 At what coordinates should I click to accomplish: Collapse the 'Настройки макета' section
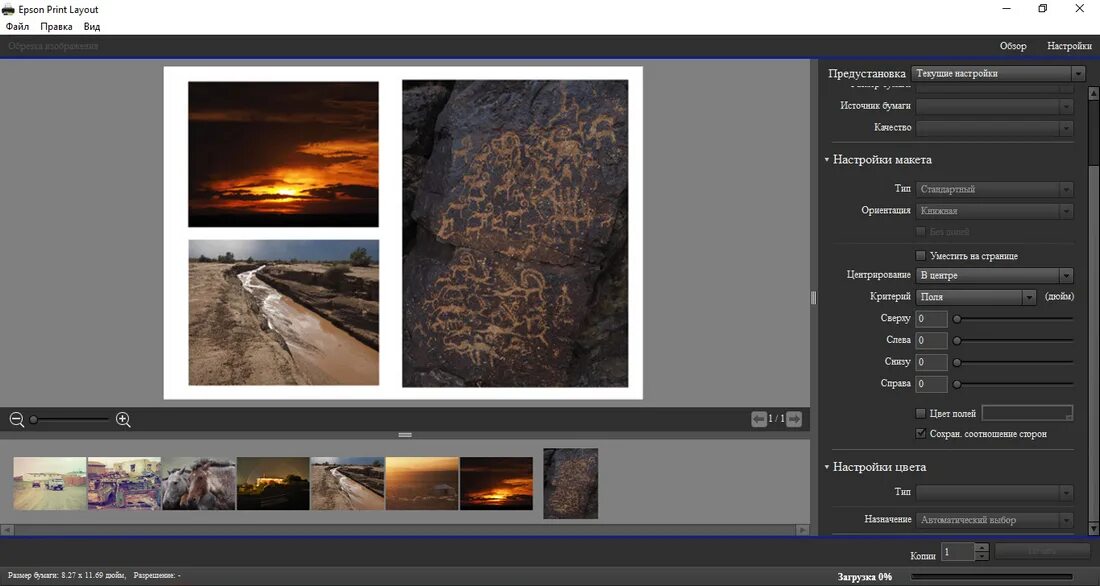[826, 160]
